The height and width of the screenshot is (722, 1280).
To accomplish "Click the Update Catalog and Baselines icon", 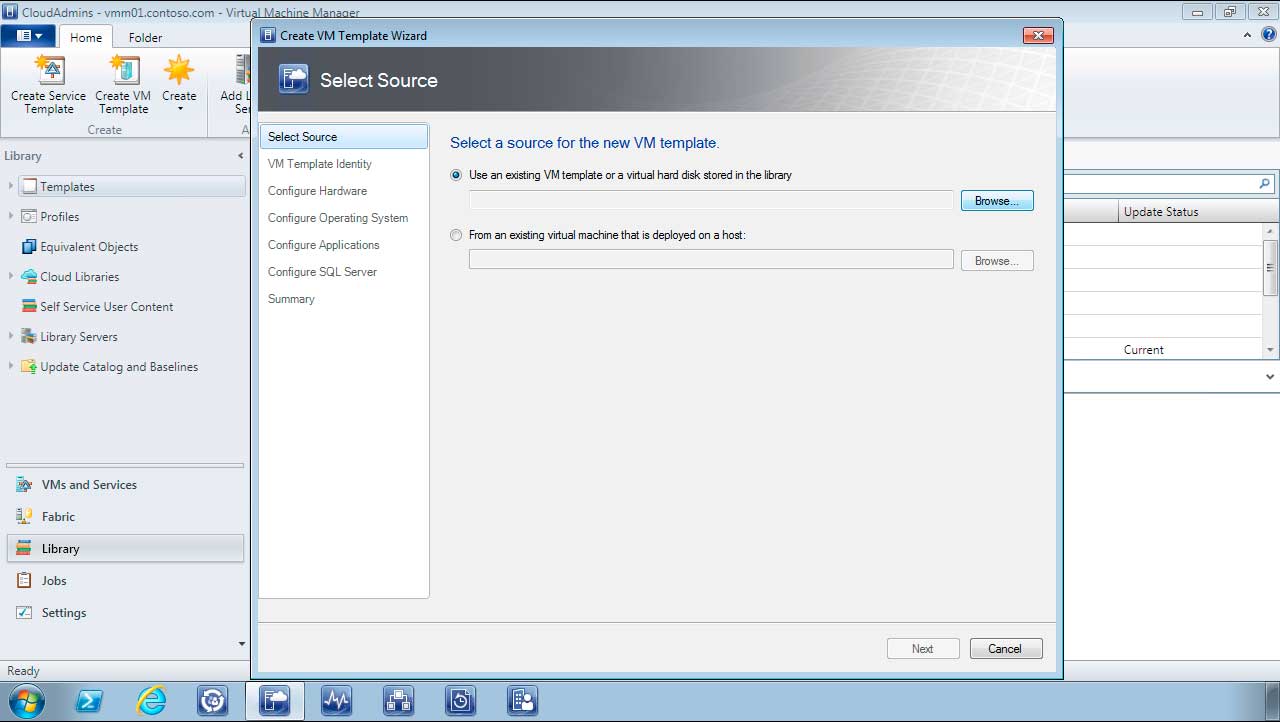I will click(x=29, y=366).
